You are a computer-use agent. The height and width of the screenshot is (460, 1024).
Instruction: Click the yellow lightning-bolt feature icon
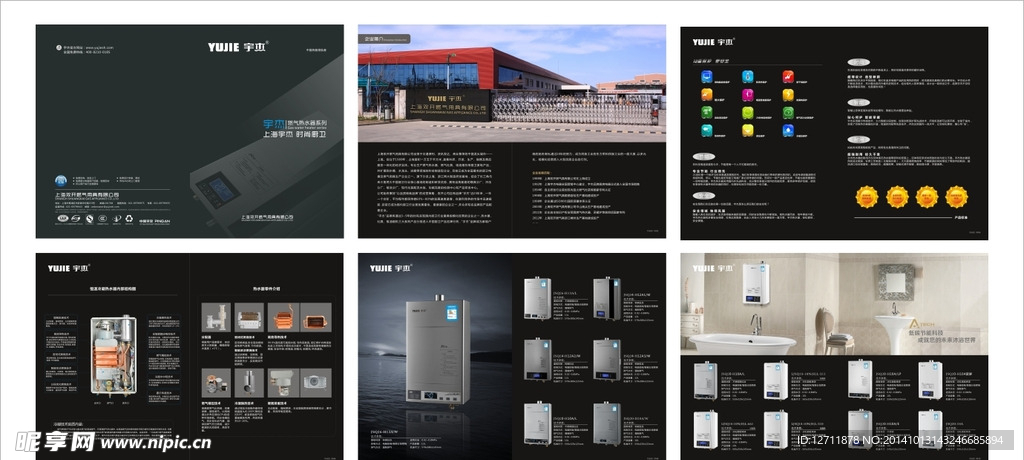click(x=788, y=95)
